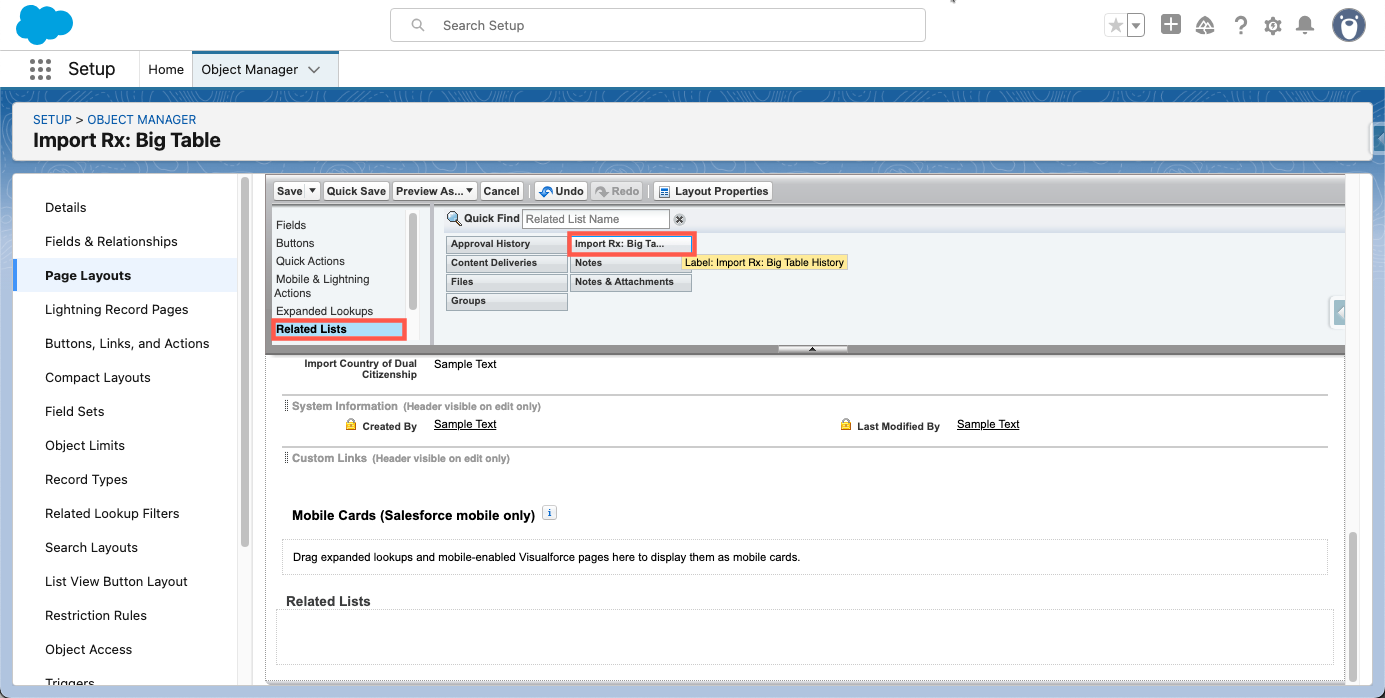The width and height of the screenshot is (1385, 698).
Task: Open the Notifications bell
Action: 1304,26
